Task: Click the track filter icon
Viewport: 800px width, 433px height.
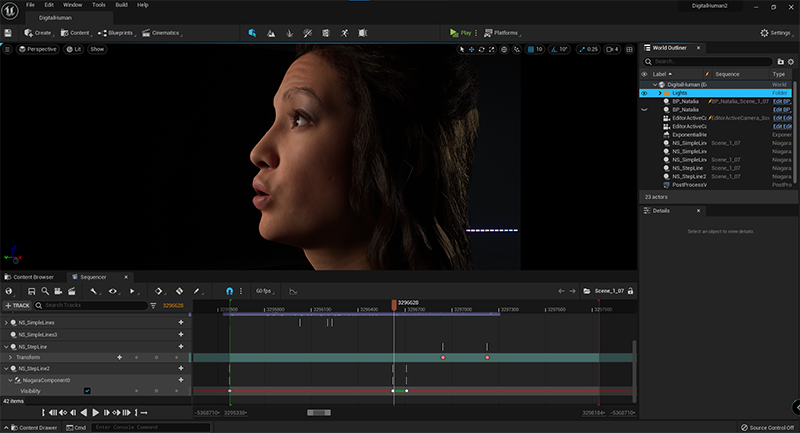Action: click(x=153, y=305)
